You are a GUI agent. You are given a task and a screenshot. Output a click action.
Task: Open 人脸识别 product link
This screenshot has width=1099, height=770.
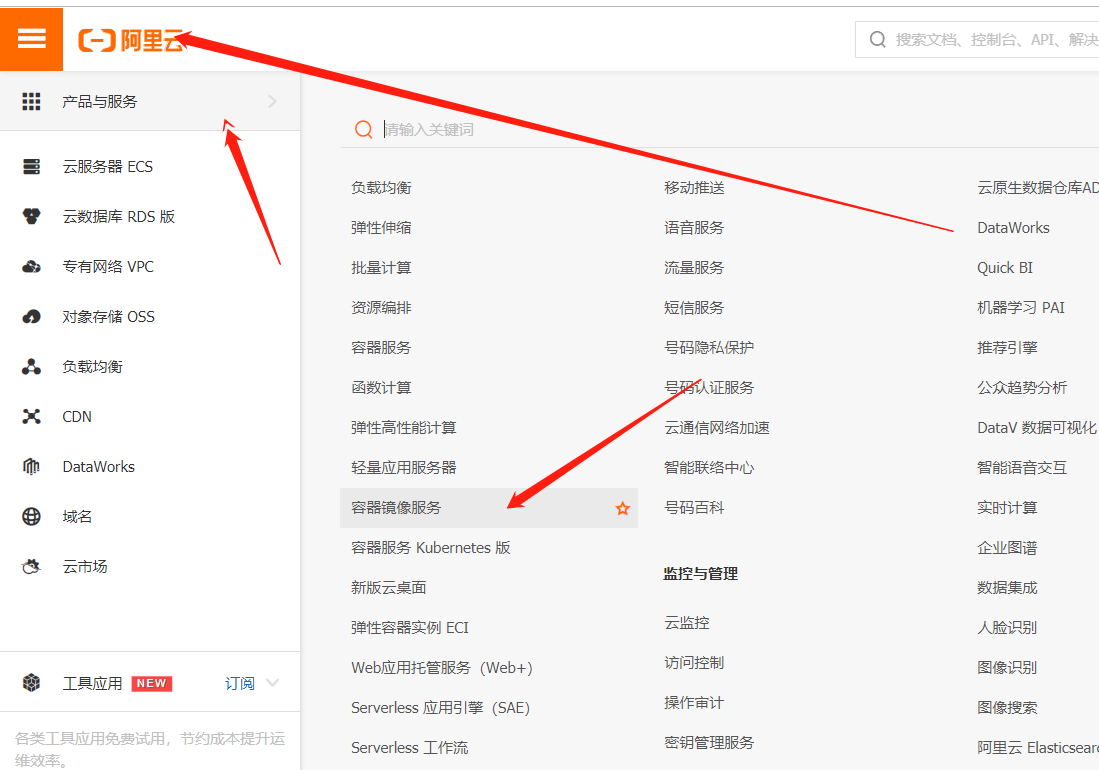click(1007, 627)
